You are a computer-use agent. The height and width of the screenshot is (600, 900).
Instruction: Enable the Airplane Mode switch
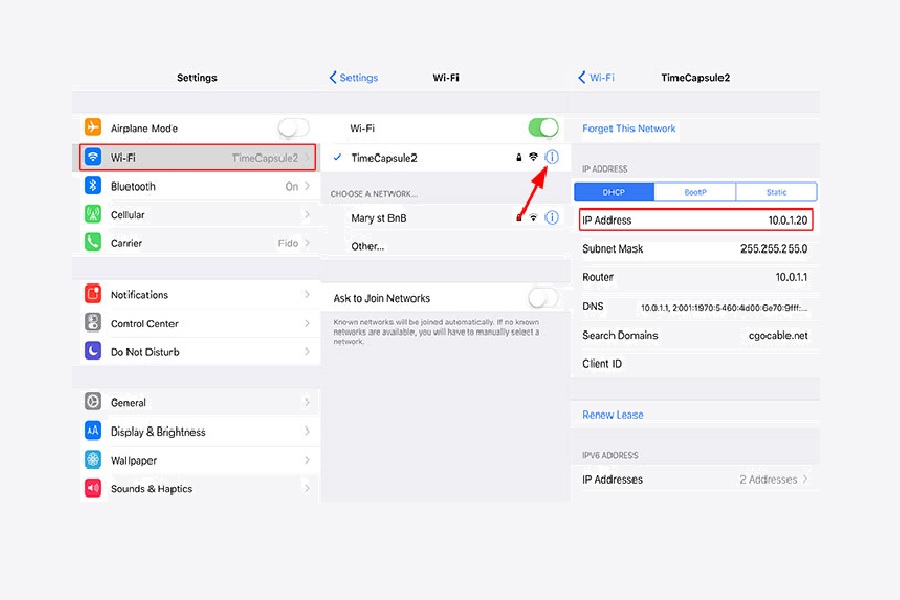[293, 128]
